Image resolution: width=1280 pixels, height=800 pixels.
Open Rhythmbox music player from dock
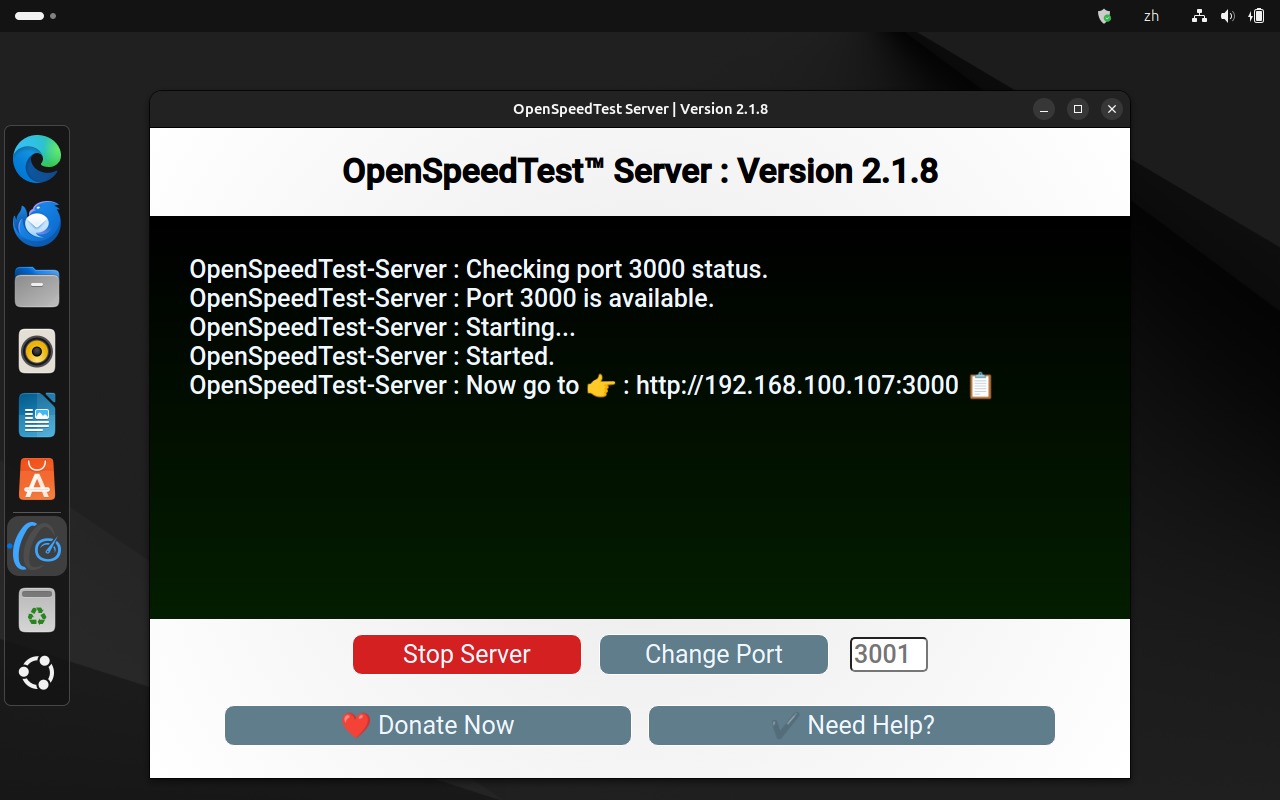tap(37, 352)
